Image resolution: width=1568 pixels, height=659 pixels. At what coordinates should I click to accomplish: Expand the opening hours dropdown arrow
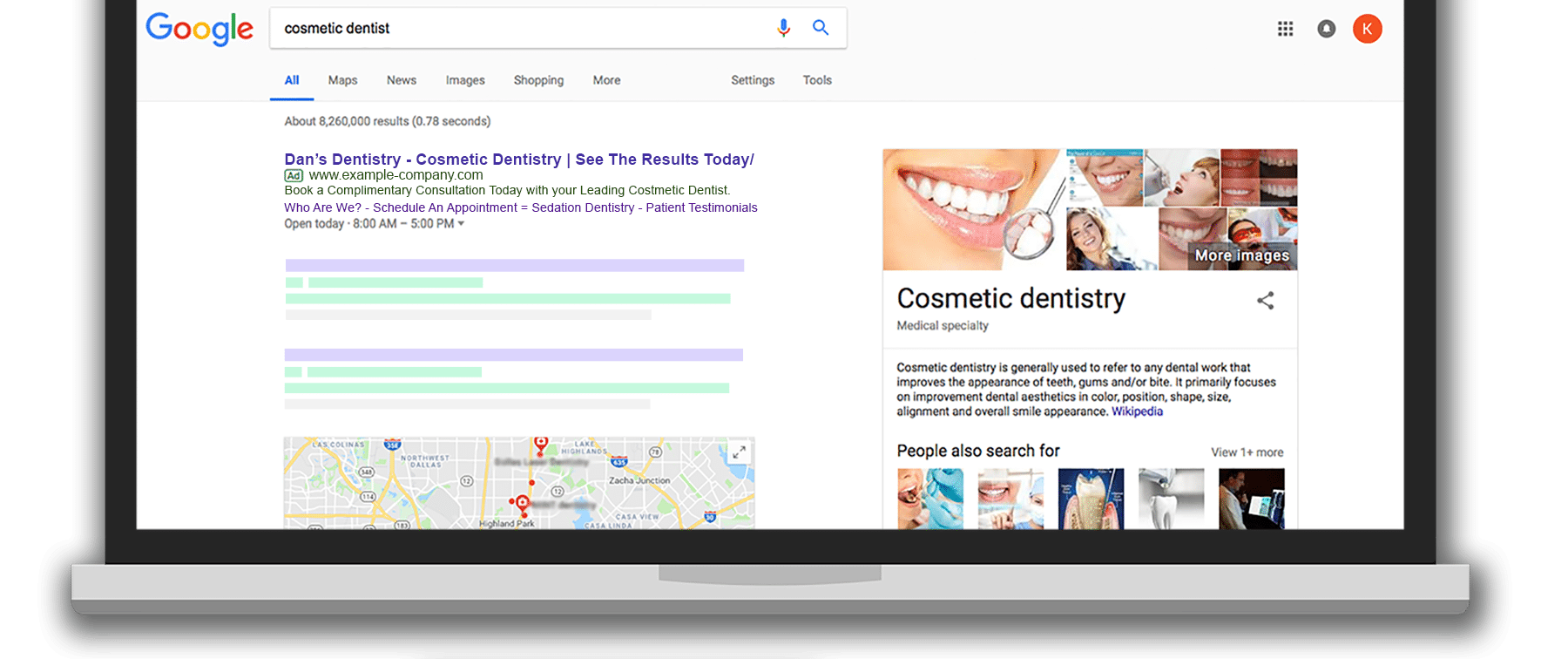(461, 224)
